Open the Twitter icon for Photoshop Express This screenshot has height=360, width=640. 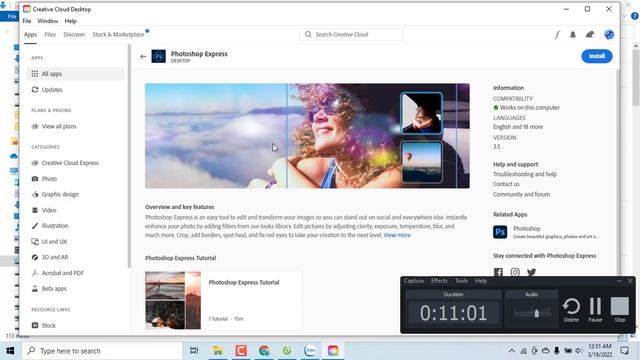[x=531, y=272]
